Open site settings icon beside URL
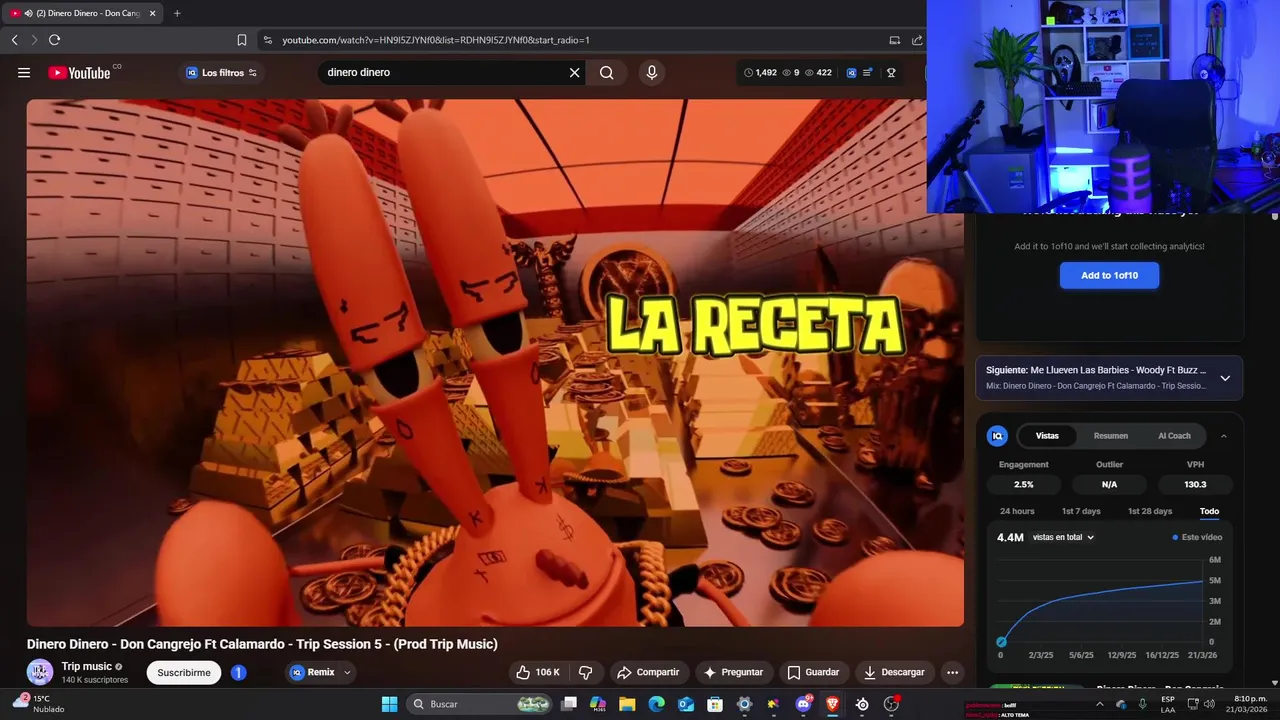The image size is (1280, 720). click(x=267, y=40)
